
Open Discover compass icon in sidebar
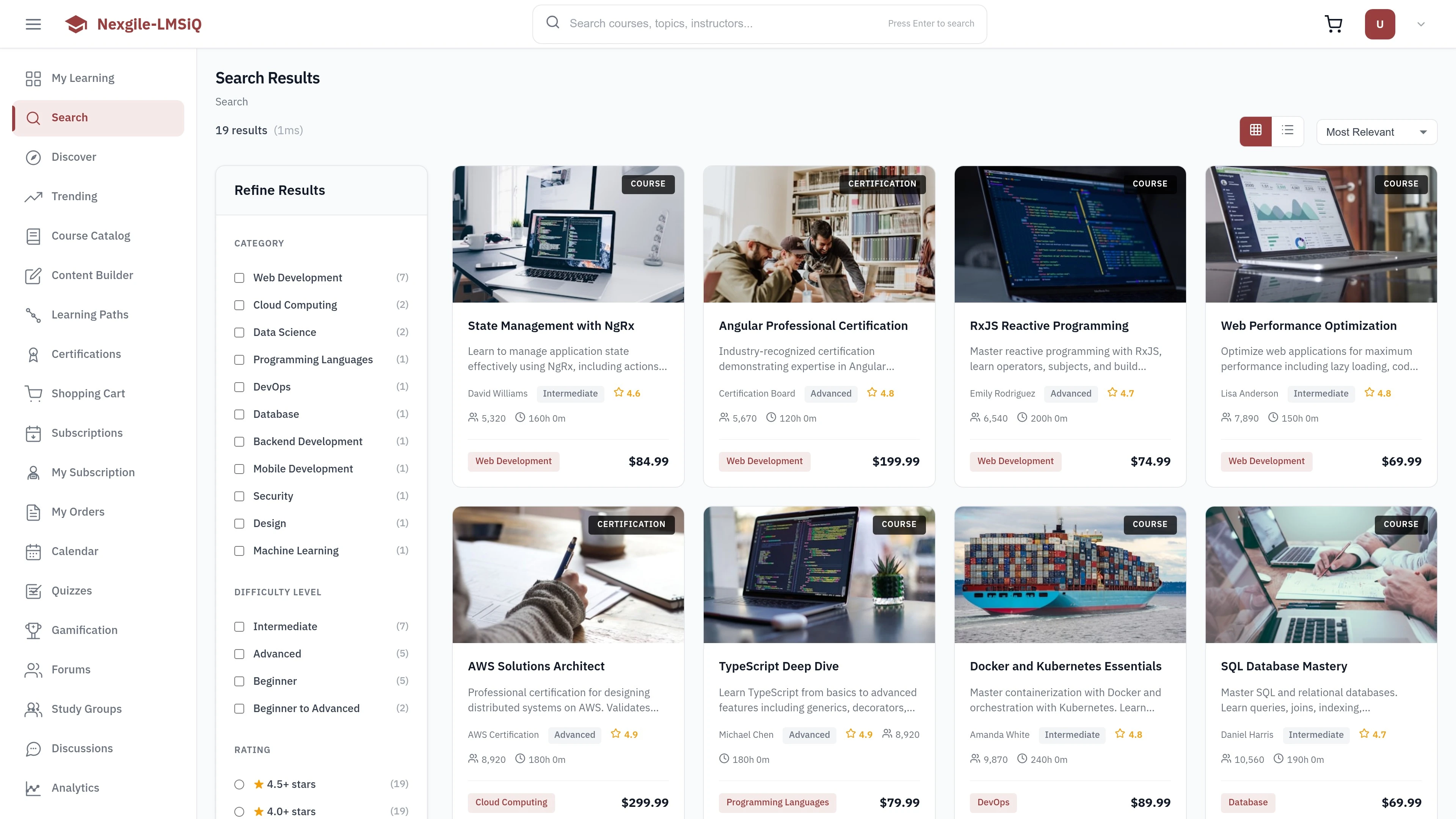pyautogui.click(x=33, y=157)
